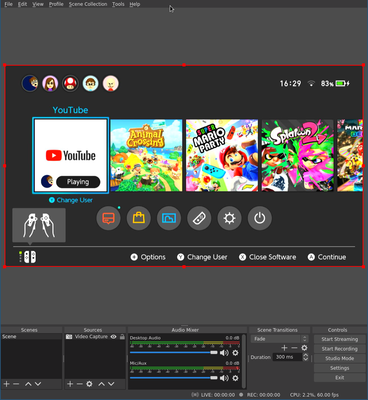368x400 pixels.
Task: Remove the selected source with the minus icon
Action: (x=79, y=384)
